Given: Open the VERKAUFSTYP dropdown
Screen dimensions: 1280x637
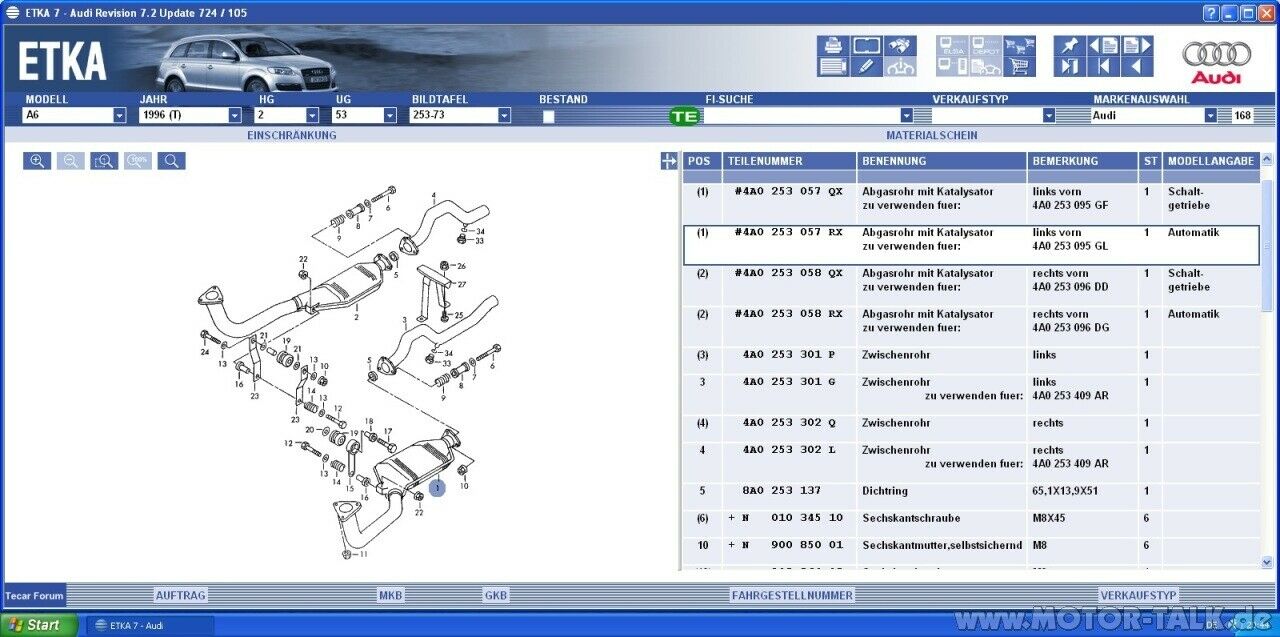Looking at the screenshot, I should coord(1049,116).
